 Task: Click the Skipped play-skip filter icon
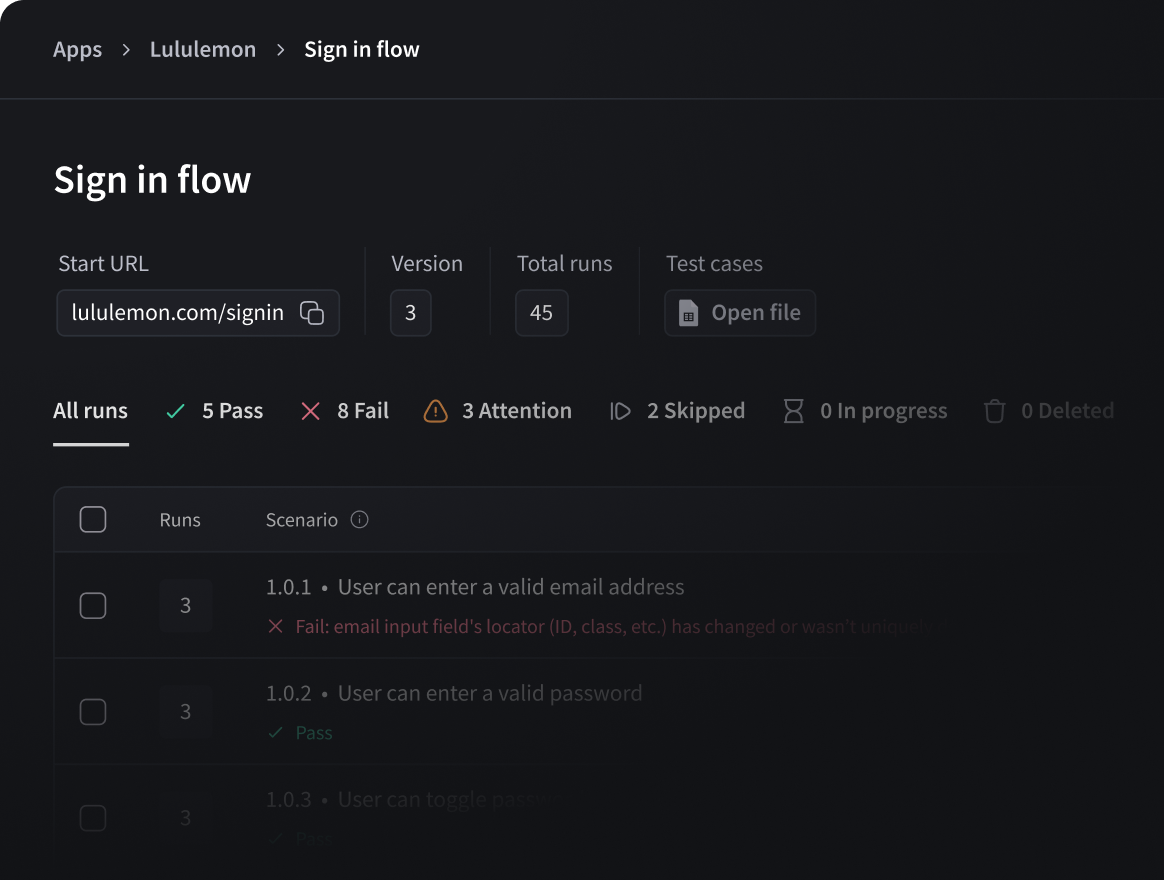(x=621, y=410)
